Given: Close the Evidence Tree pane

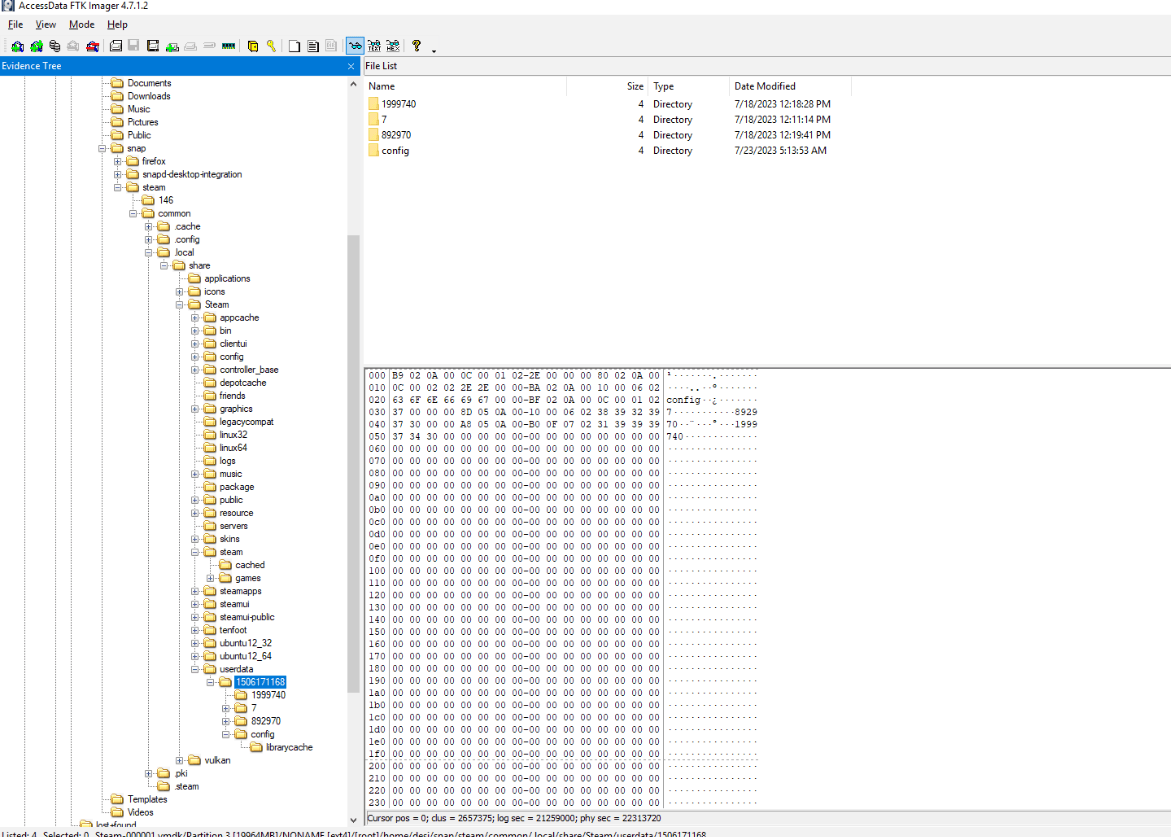Looking at the screenshot, I should [351, 66].
